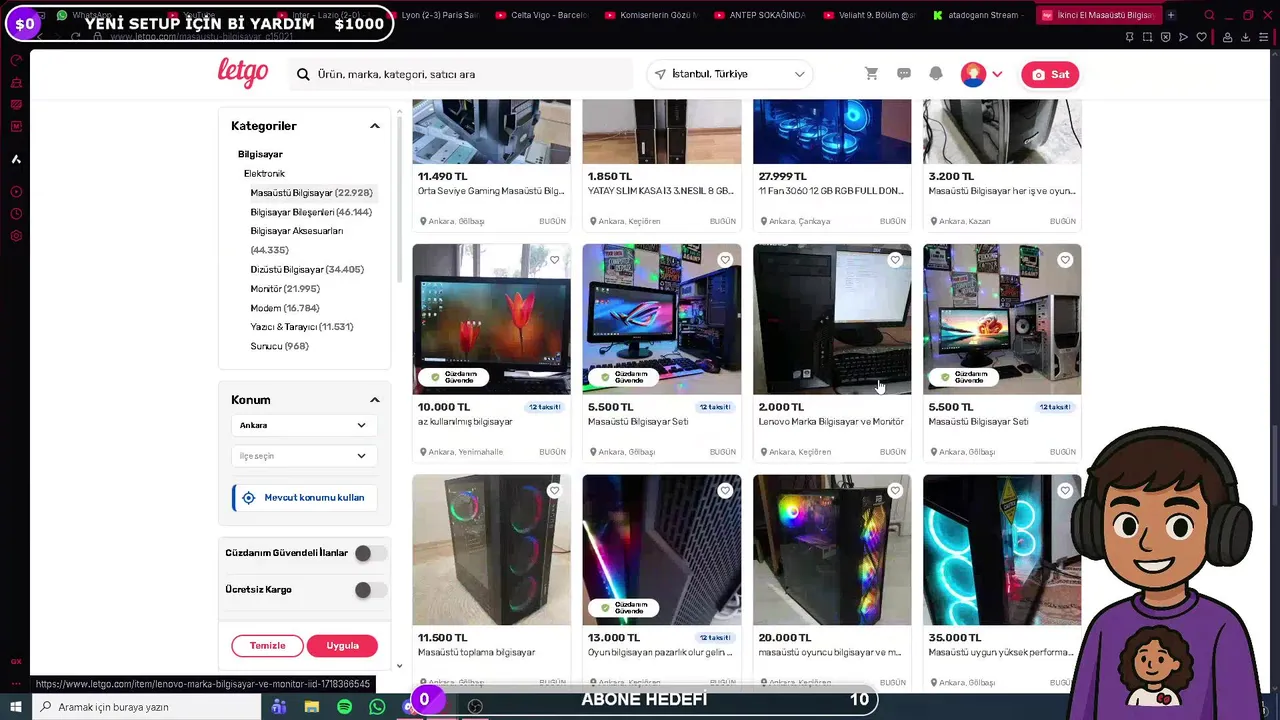Viewport: 1280px width, 720px height.
Task: Open Lenovo Marka Bilgisayar ve Monitör thumbnail
Action: [x=832, y=319]
